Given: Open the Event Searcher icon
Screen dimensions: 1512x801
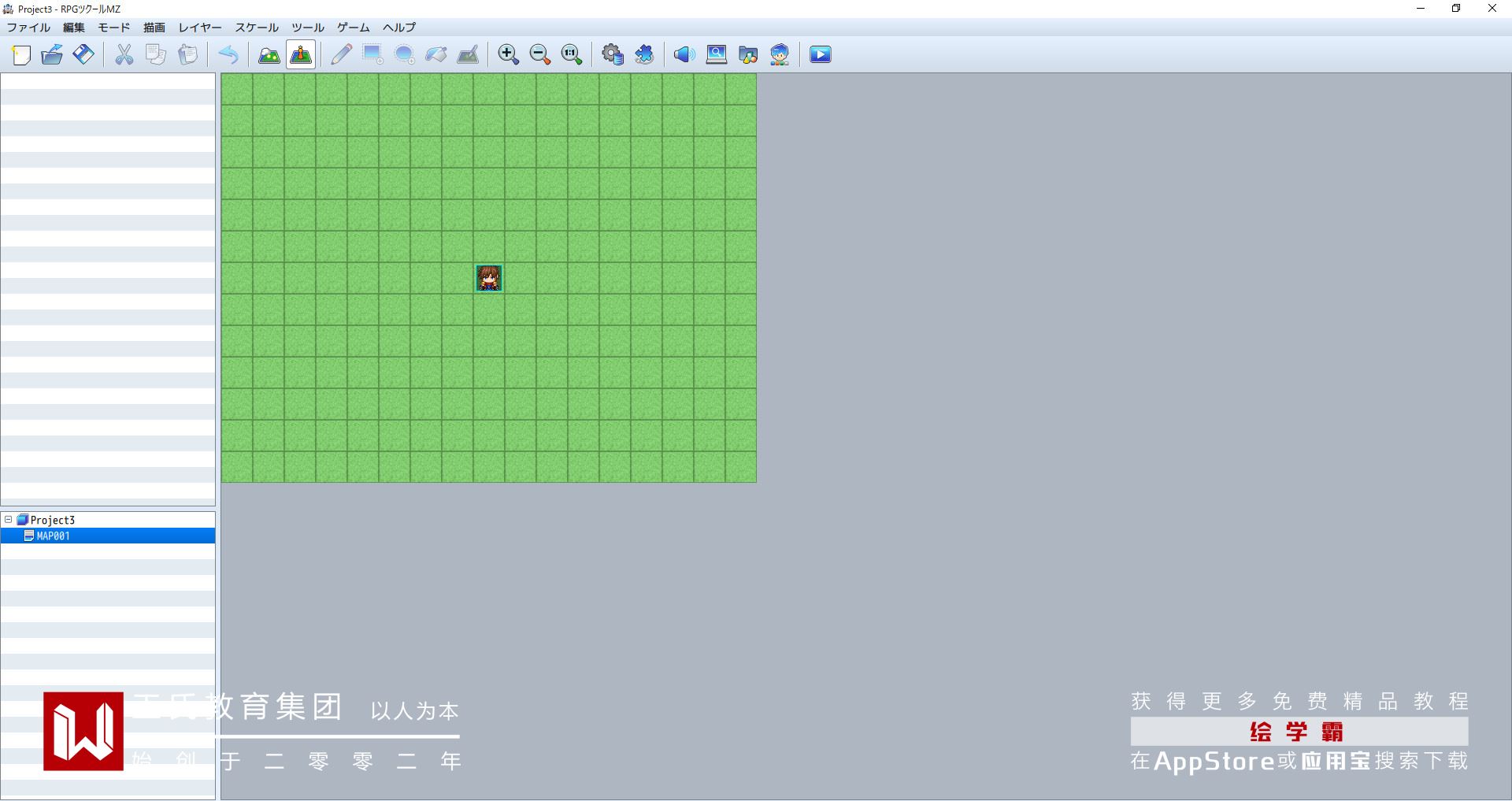Looking at the screenshot, I should point(717,54).
